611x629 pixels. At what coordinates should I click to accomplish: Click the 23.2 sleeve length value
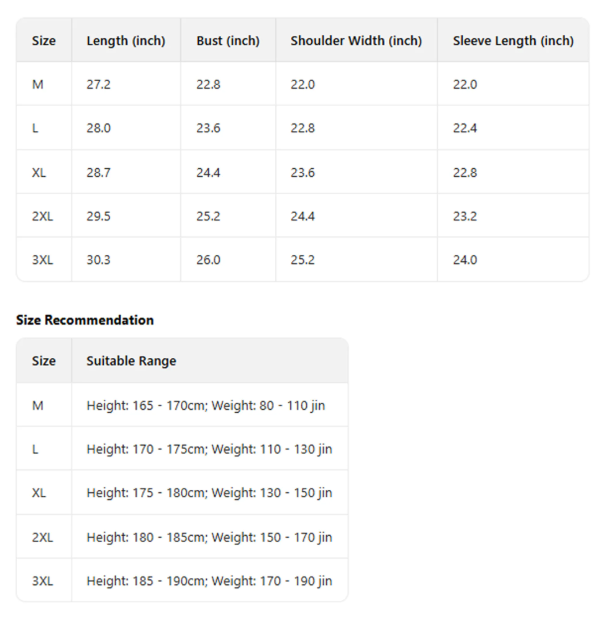click(465, 216)
